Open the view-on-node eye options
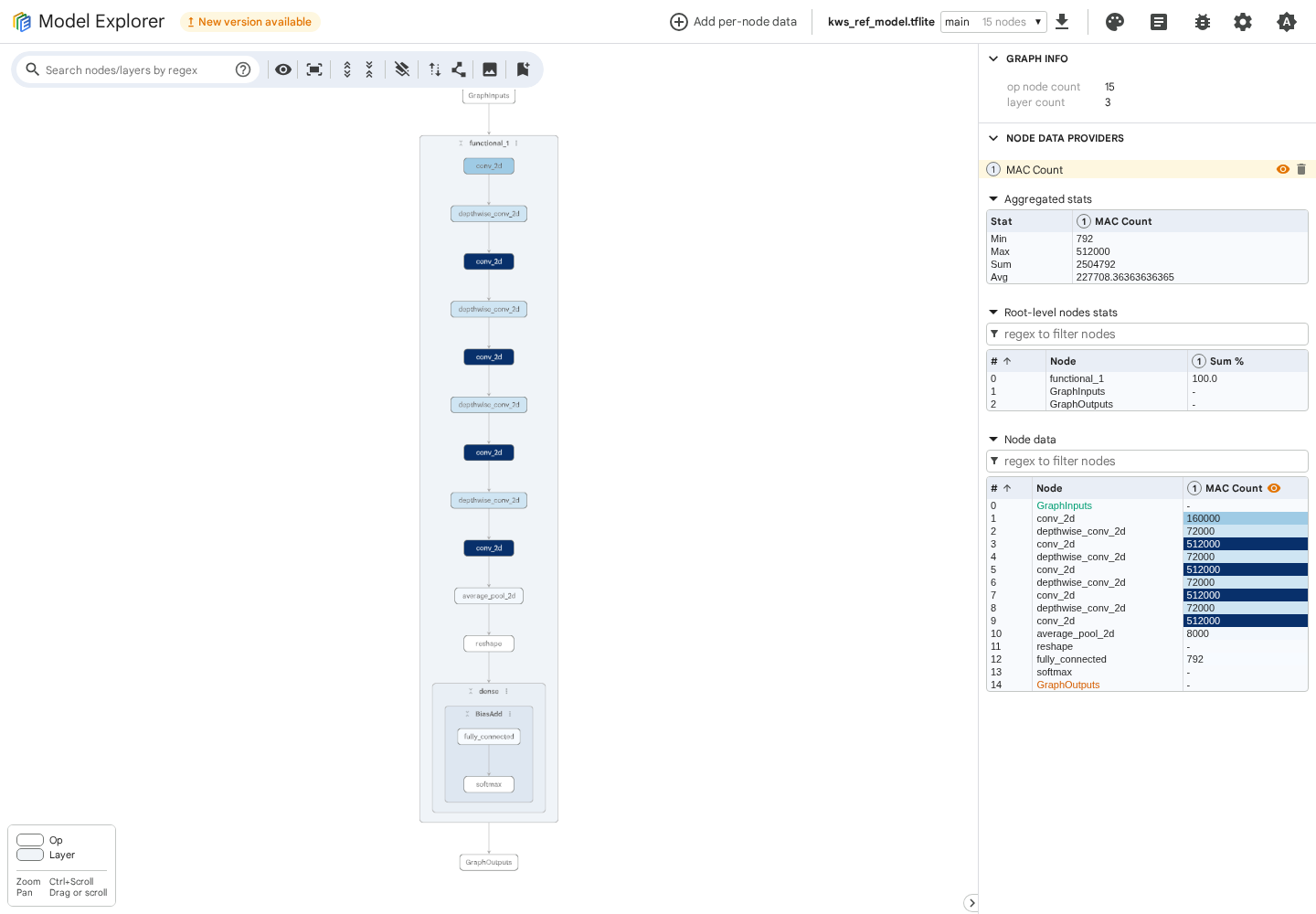The height and width of the screenshot is (914, 1316). tap(283, 69)
